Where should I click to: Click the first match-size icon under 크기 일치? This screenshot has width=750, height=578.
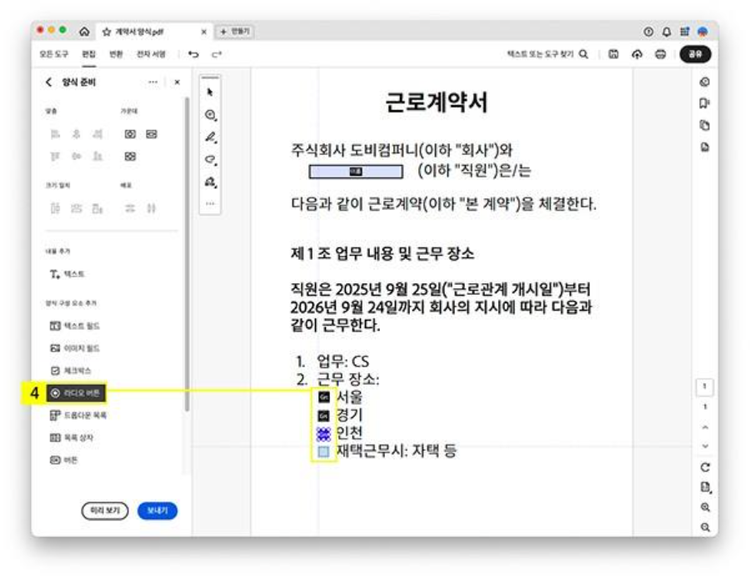point(55,208)
